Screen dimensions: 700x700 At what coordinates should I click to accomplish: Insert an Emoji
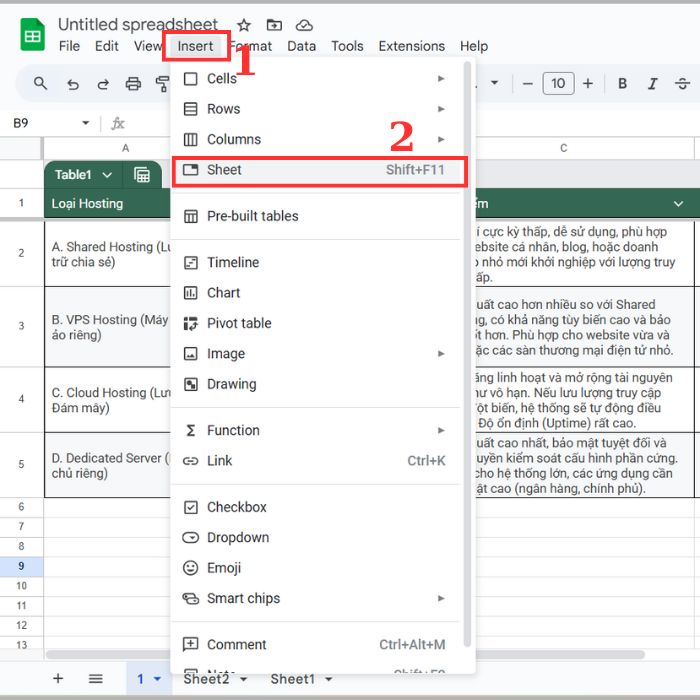pyautogui.click(x=317, y=568)
